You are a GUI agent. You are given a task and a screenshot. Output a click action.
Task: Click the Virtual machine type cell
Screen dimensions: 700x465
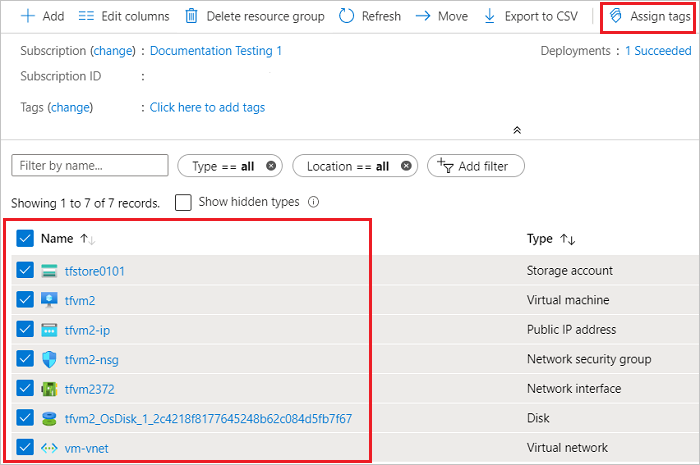click(x=568, y=300)
